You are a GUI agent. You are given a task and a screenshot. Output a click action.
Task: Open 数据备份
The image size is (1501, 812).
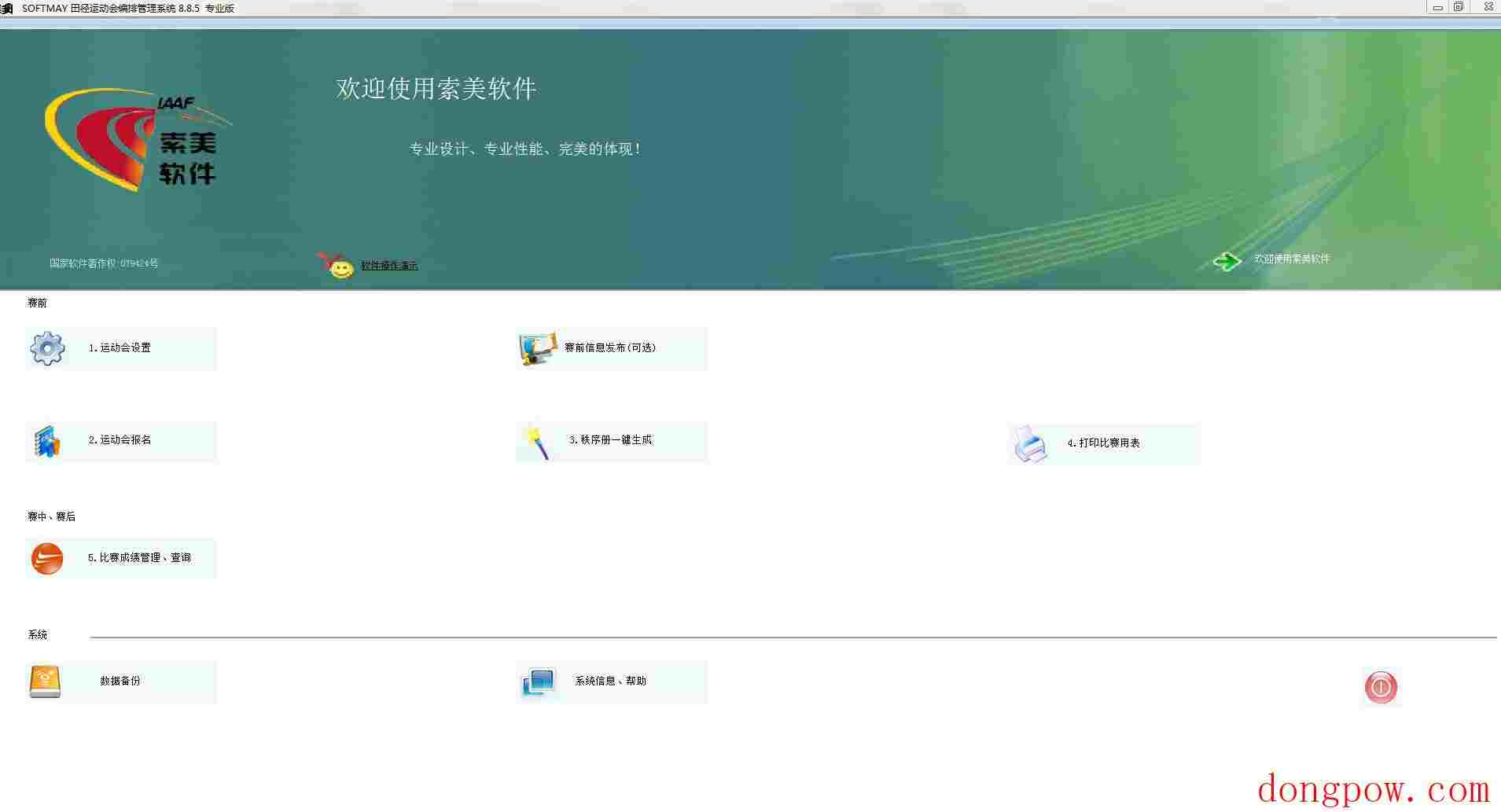click(x=121, y=682)
